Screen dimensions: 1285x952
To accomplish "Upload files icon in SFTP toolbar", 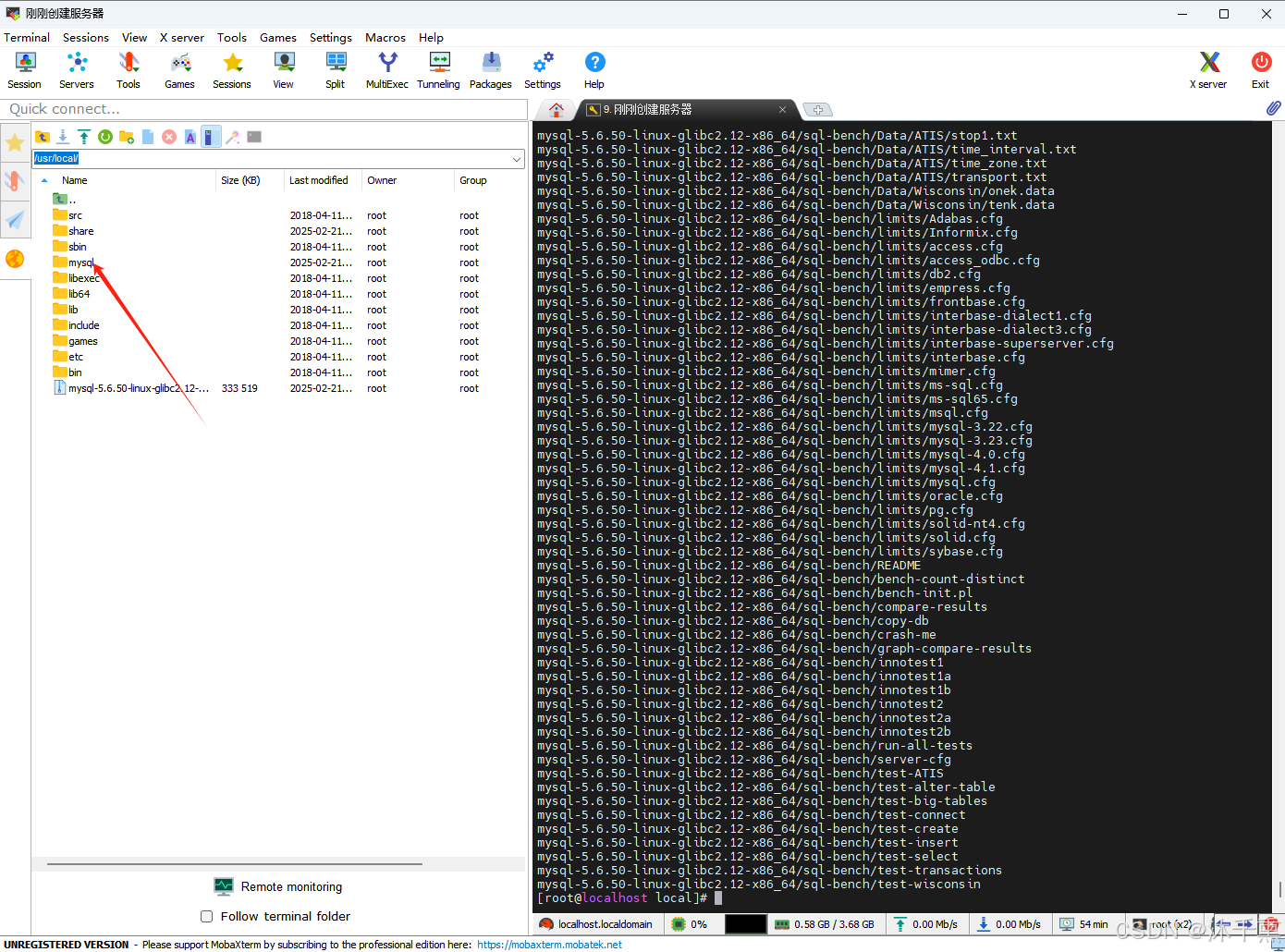I will [x=84, y=137].
